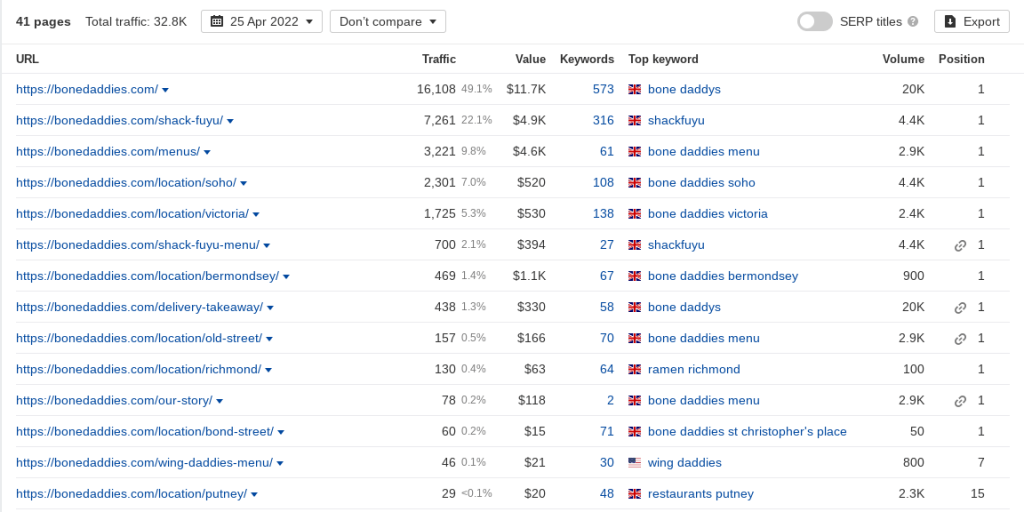Viewport: 1024px width, 512px height.
Task: Click the UK flag beside bone daddies victoria
Action: (634, 214)
